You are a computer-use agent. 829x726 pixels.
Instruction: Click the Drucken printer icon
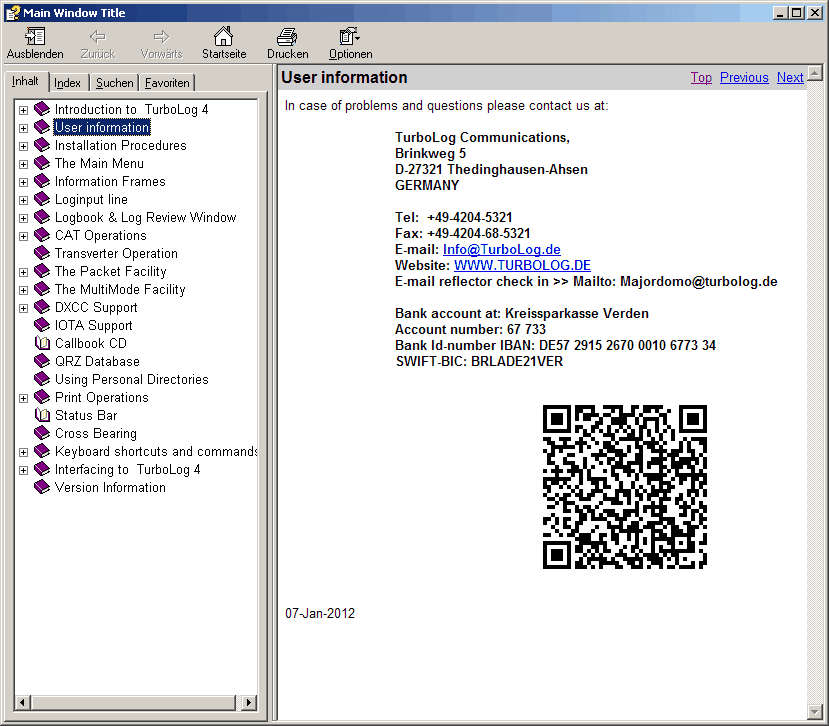287,36
